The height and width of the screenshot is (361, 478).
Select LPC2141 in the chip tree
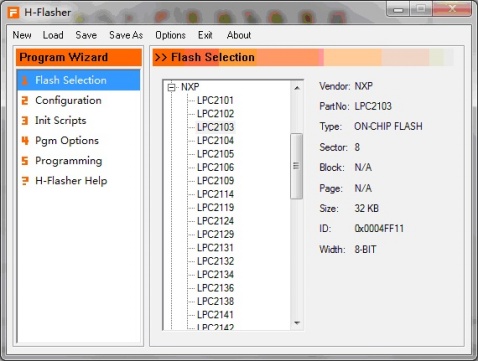(215, 314)
